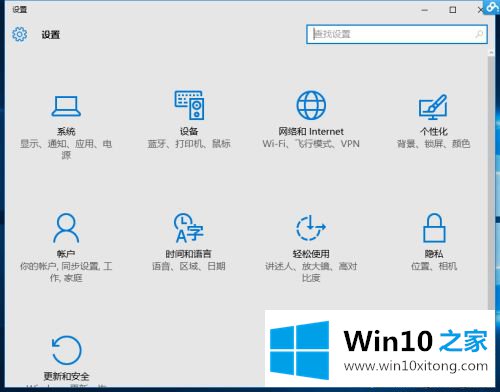Click the 你的帐户,同步设置 description text
This screenshot has width=500, height=392.
tap(66, 272)
